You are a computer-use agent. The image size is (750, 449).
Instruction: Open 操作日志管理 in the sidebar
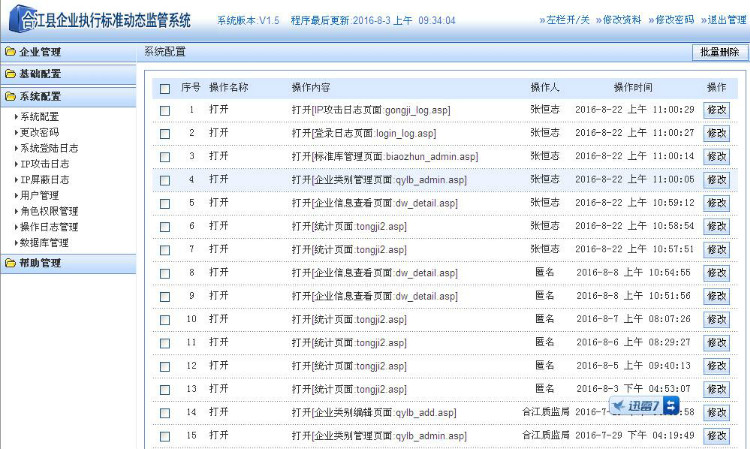pos(49,227)
